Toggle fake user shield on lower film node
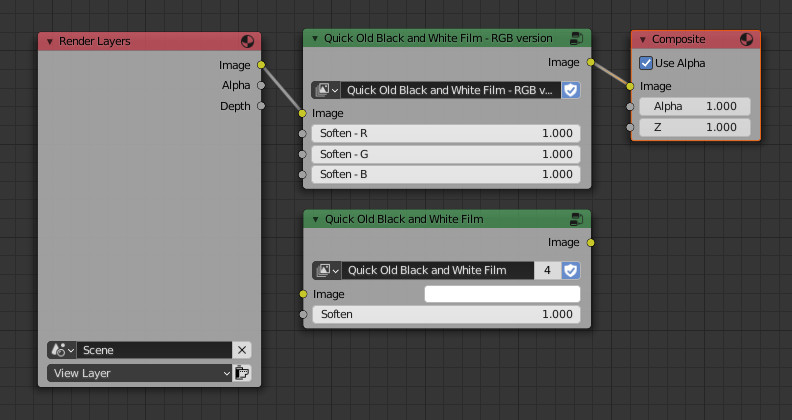The image size is (792, 420). click(x=571, y=270)
